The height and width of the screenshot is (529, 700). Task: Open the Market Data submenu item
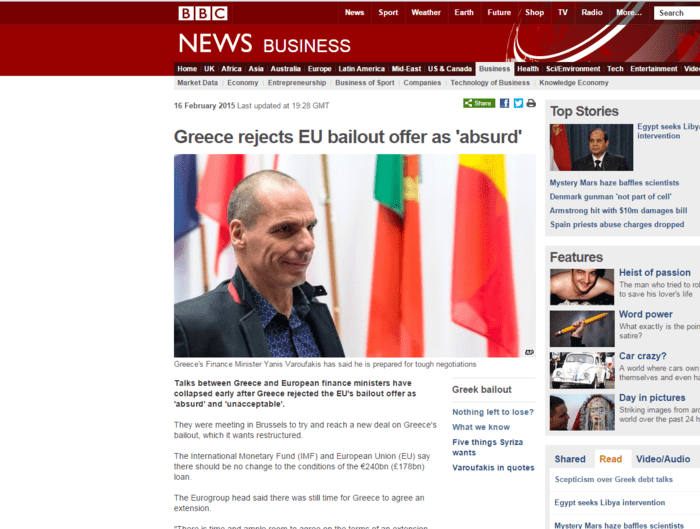pos(197,83)
